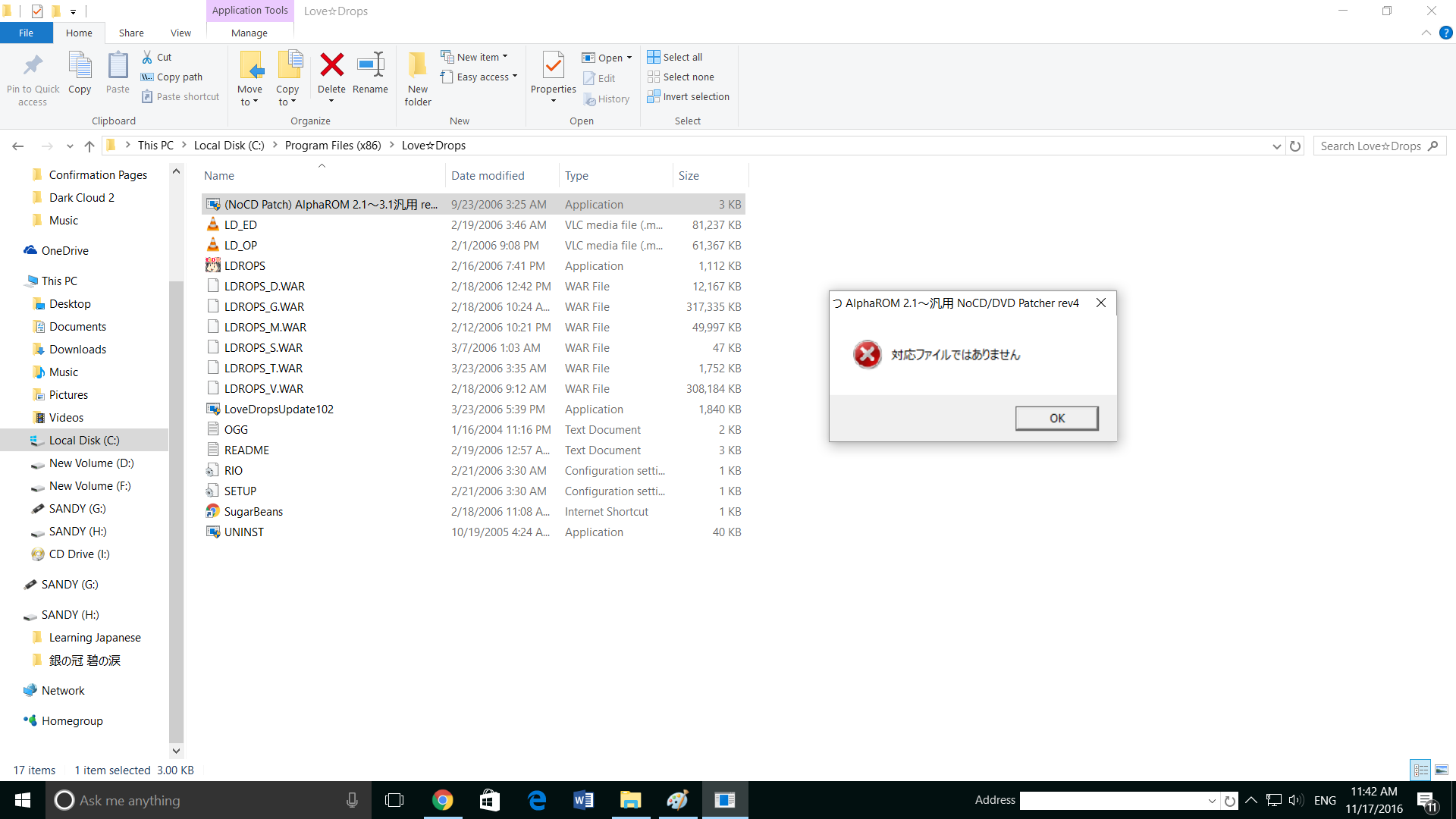Viewport: 1456px width, 819px height.
Task: Click Select all in ribbon
Action: tap(675, 57)
